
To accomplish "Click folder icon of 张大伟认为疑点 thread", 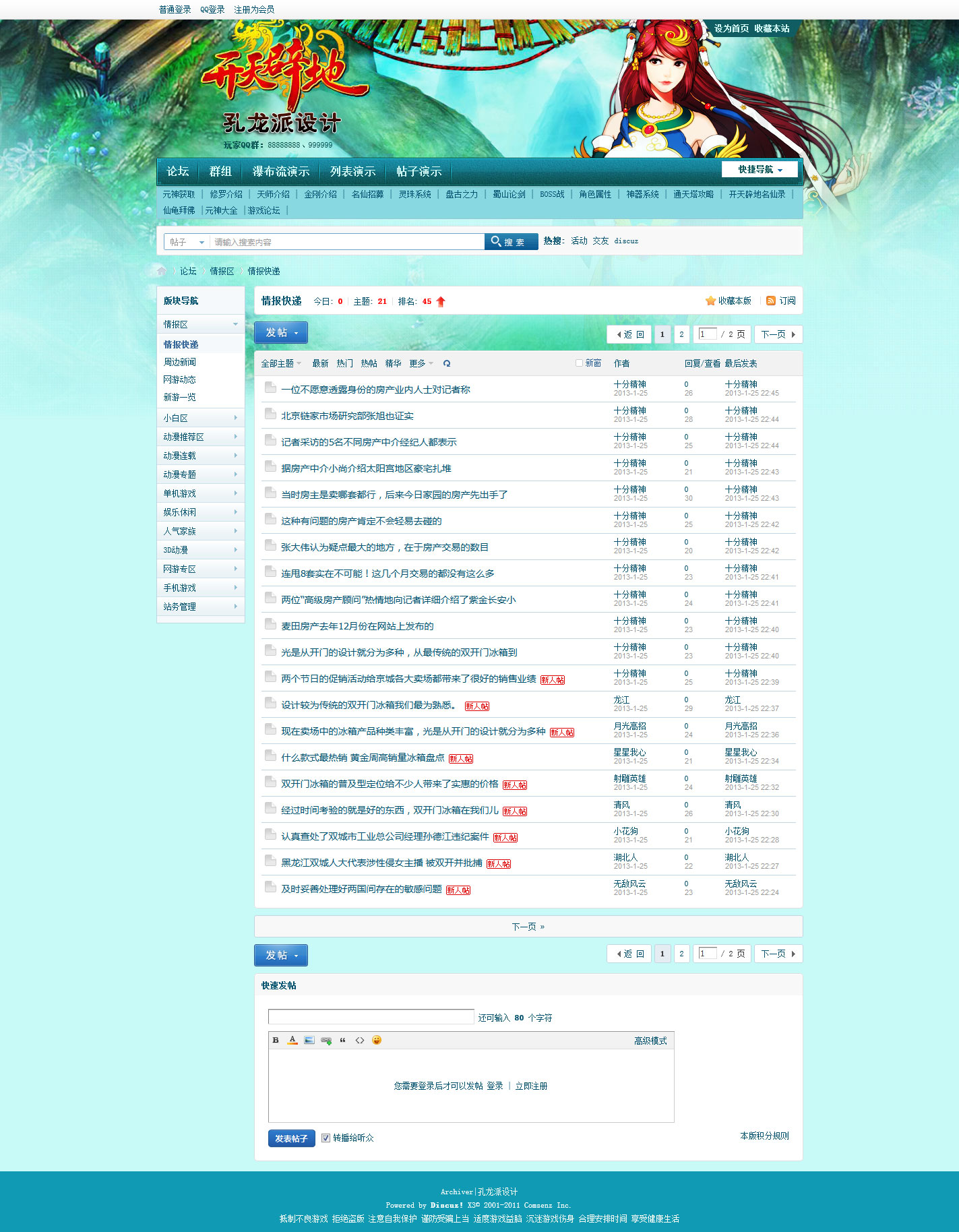I will pyautogui.click(x=270, y=545).
